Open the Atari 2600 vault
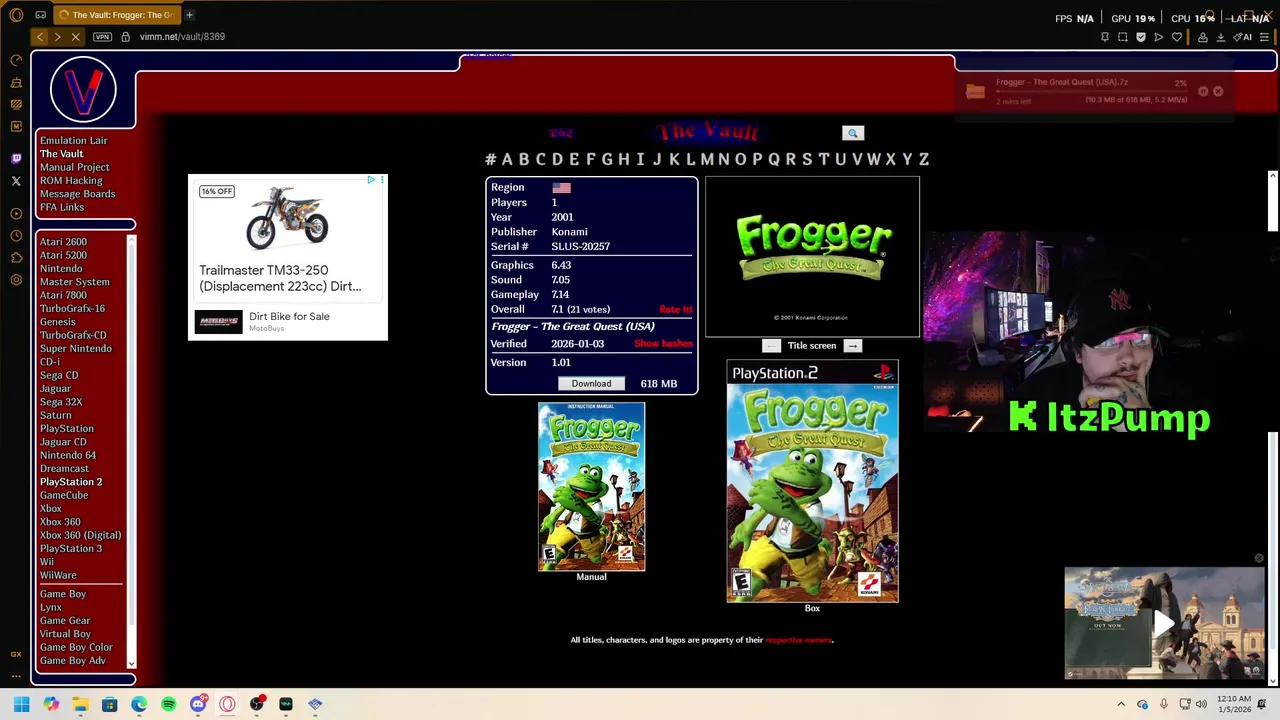 [63, 242]
